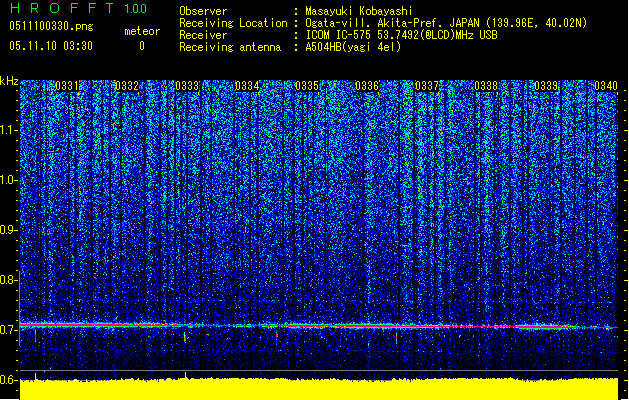Click the 'Observer' field label
Viewport: 629px width, 400px height.
tap(203, 11)
